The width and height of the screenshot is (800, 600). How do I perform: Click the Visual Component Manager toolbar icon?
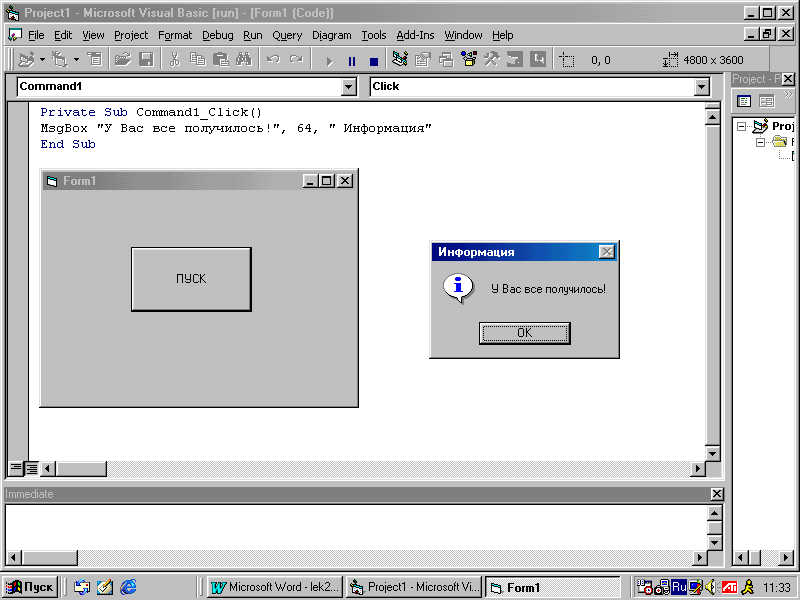(x=538, y=60)
